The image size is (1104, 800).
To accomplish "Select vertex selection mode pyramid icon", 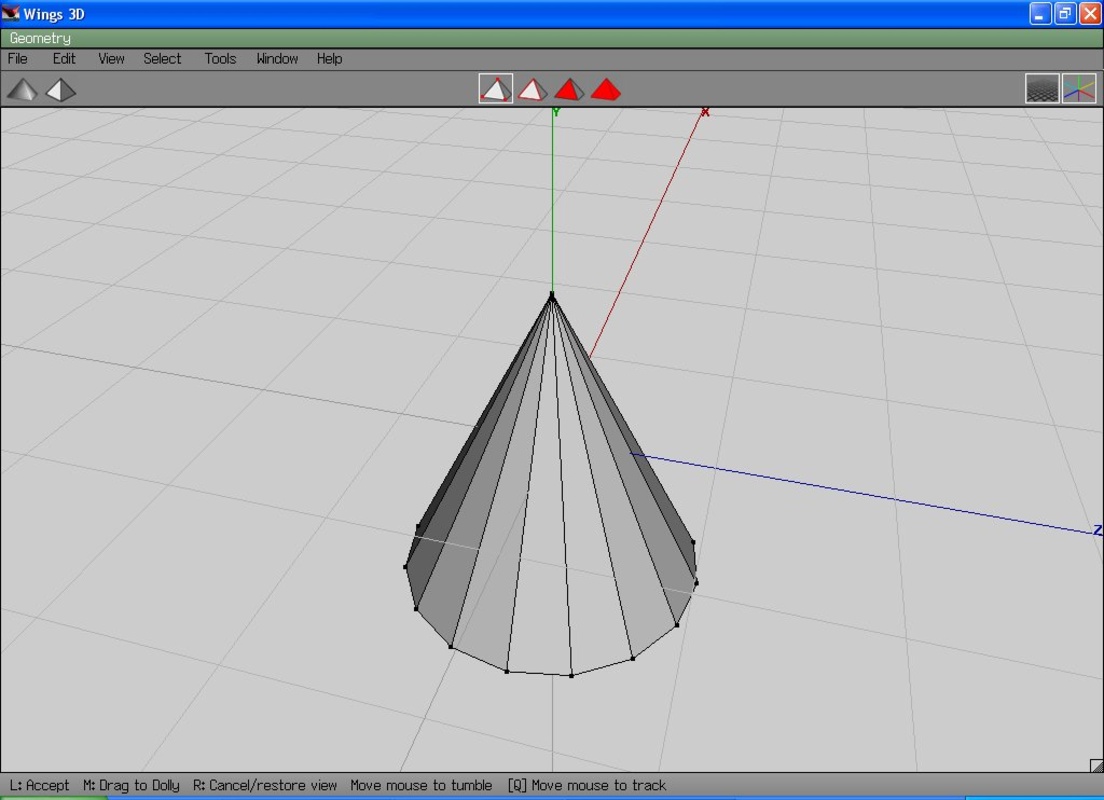I will [x=496, y=89].
